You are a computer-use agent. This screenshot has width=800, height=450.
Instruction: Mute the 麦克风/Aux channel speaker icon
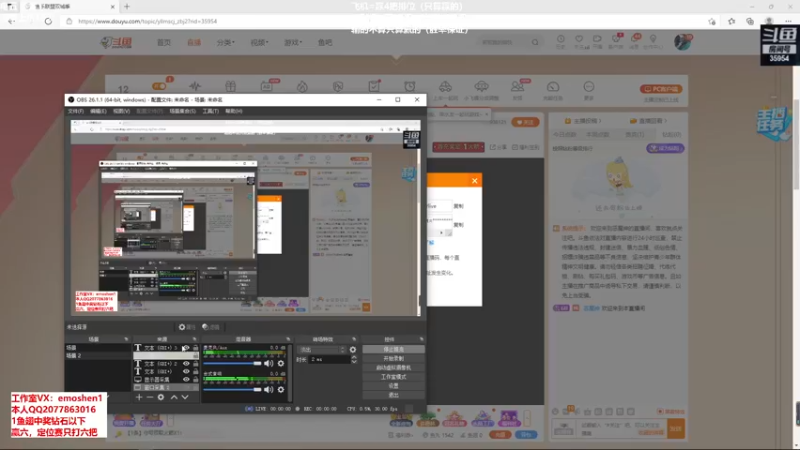pos(268,363)
